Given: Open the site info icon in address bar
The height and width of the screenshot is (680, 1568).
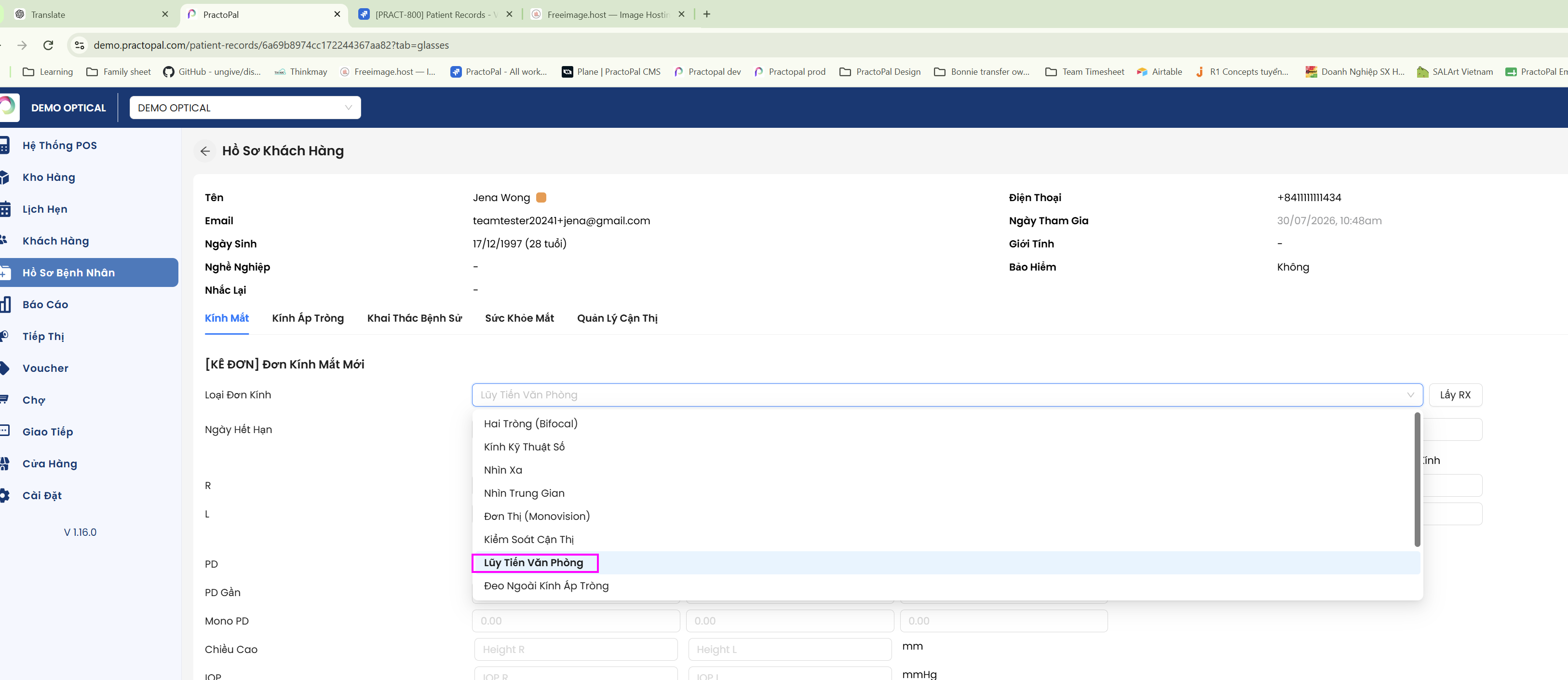Looking at the screenshot, I should point(79,45).
